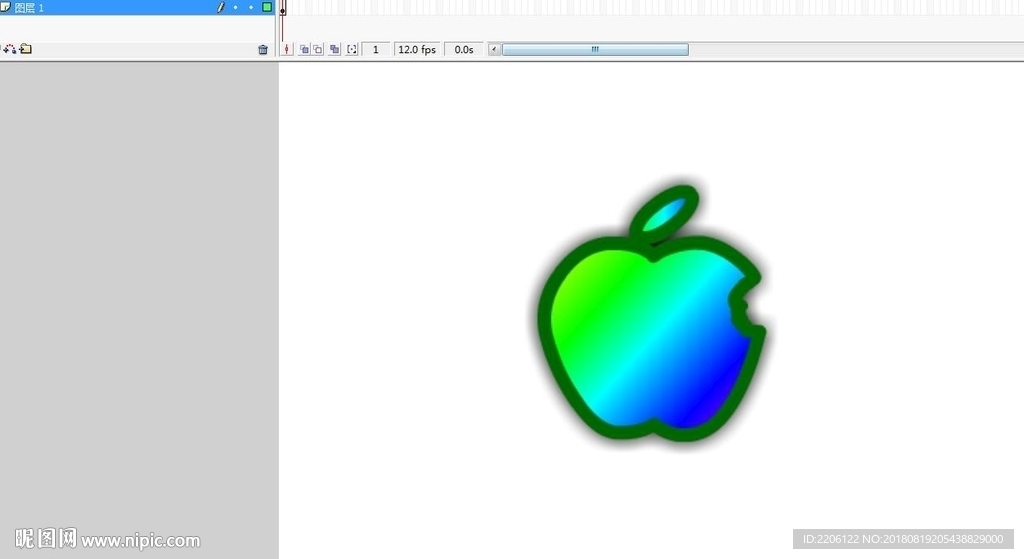Screen dimensions: 1024x559
Task: Click the layer type icon beside 图层 1
Action: tap(6, 7)
